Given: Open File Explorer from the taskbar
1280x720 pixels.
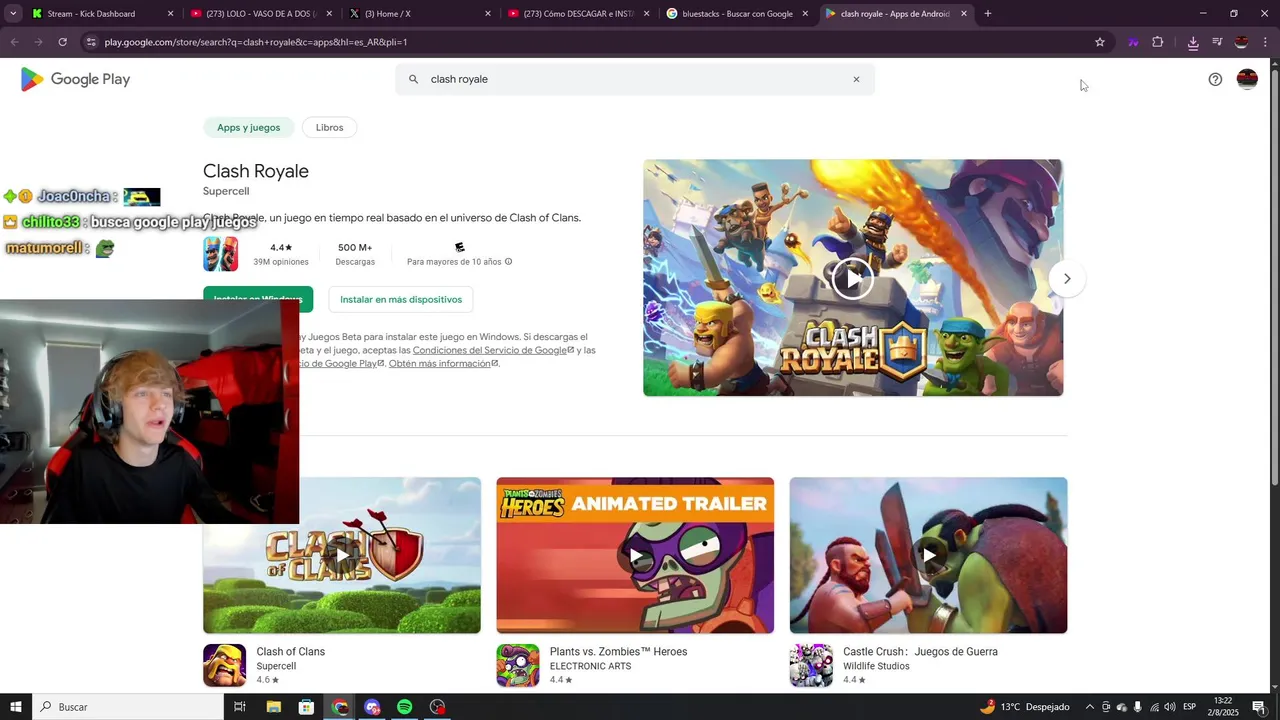Looking at the screenshot, I should click(x=273, y=707).
